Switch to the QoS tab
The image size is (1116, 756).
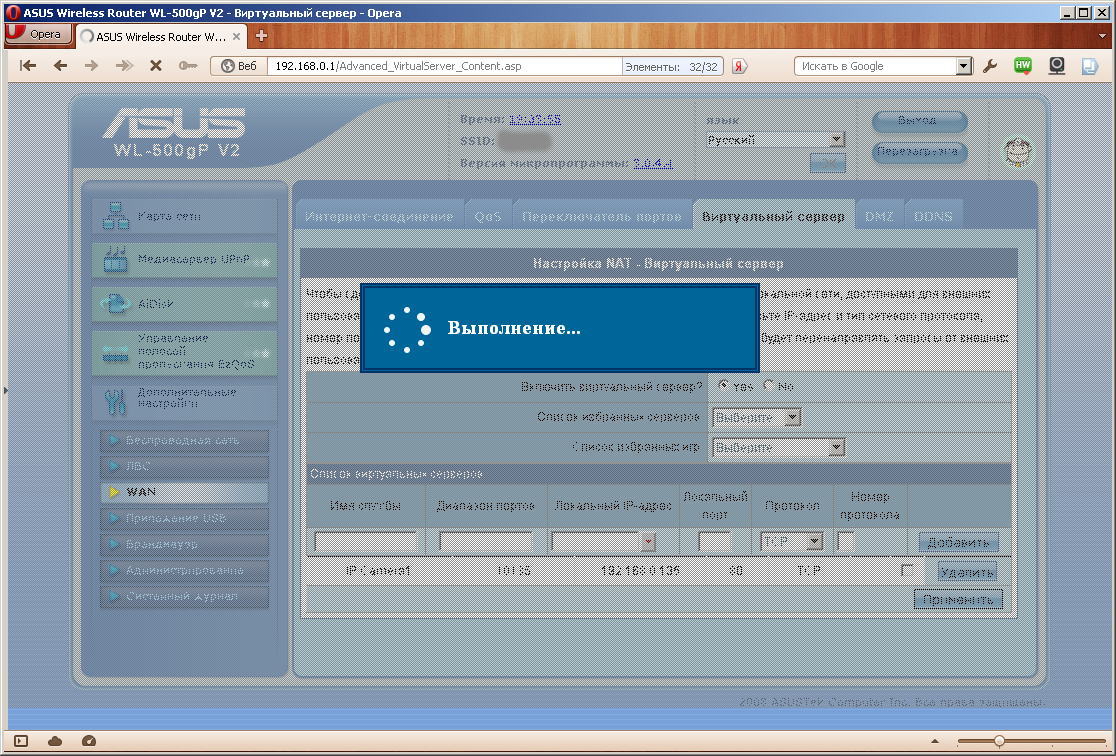pos(488,216)
